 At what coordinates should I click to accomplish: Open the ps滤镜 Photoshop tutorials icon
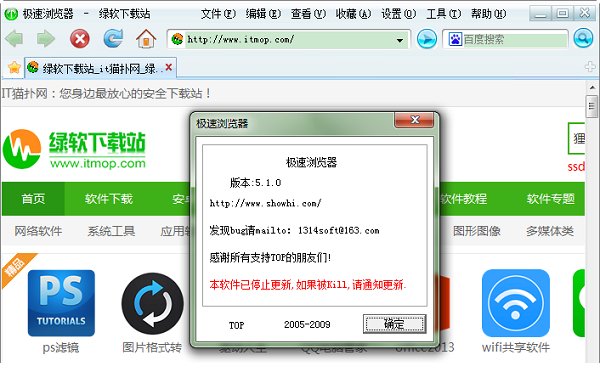(61, 303)
